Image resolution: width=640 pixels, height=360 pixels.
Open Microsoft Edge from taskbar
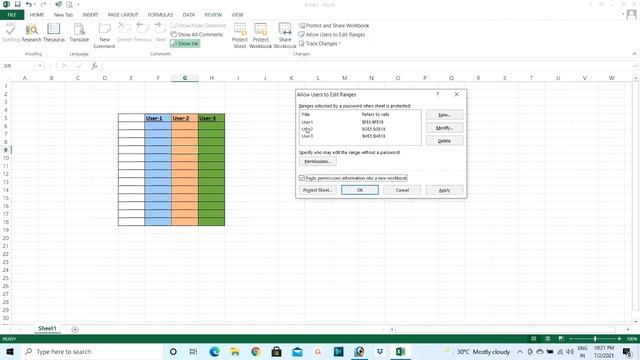(x=214, y=351)
